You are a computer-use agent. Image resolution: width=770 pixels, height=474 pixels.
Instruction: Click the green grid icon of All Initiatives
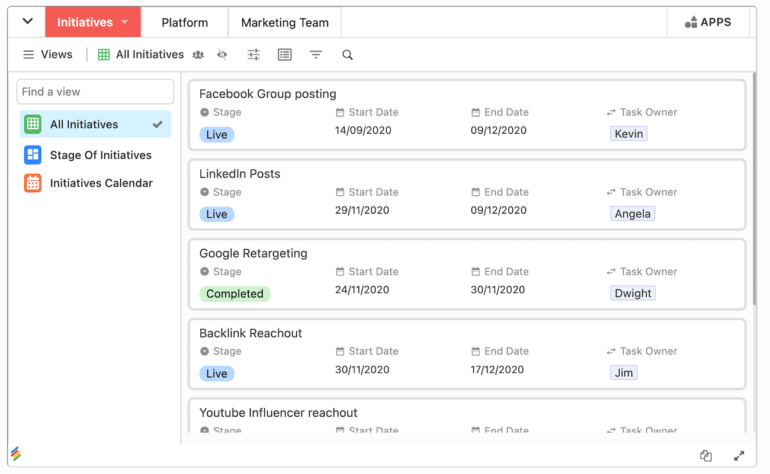pos(33,124)
